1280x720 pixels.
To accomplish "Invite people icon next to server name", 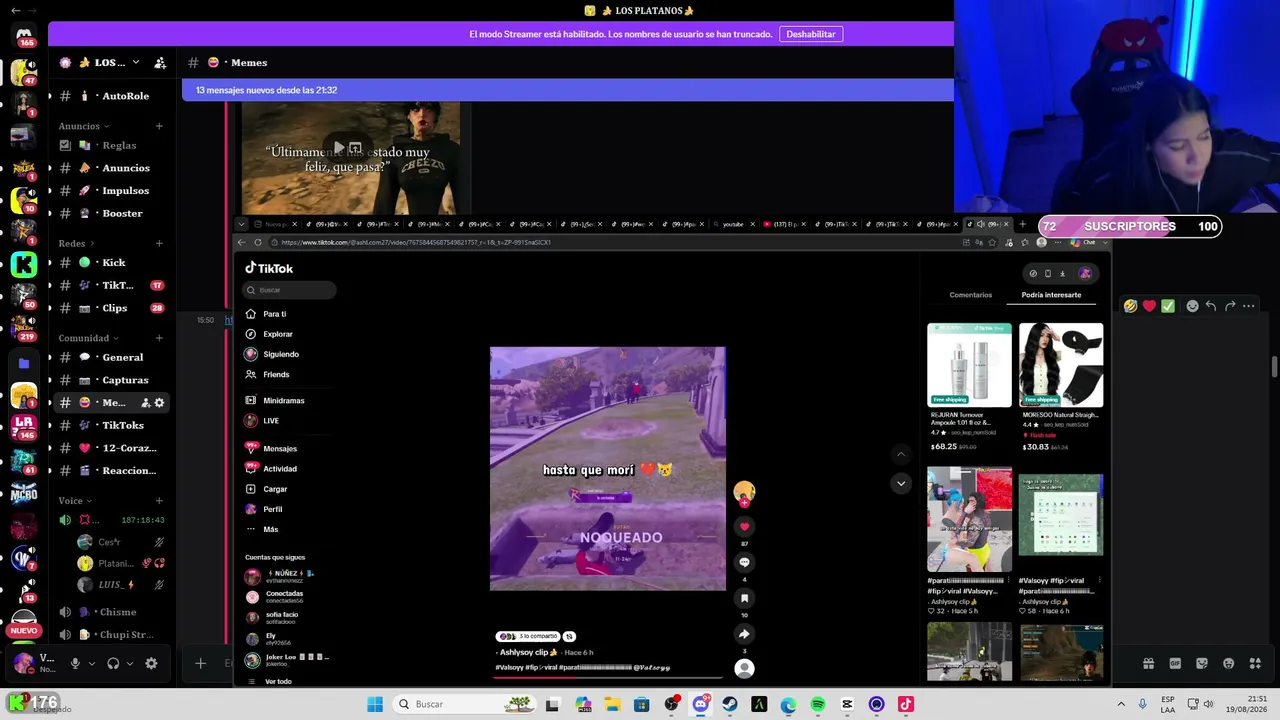I will [x=160, y=62].
